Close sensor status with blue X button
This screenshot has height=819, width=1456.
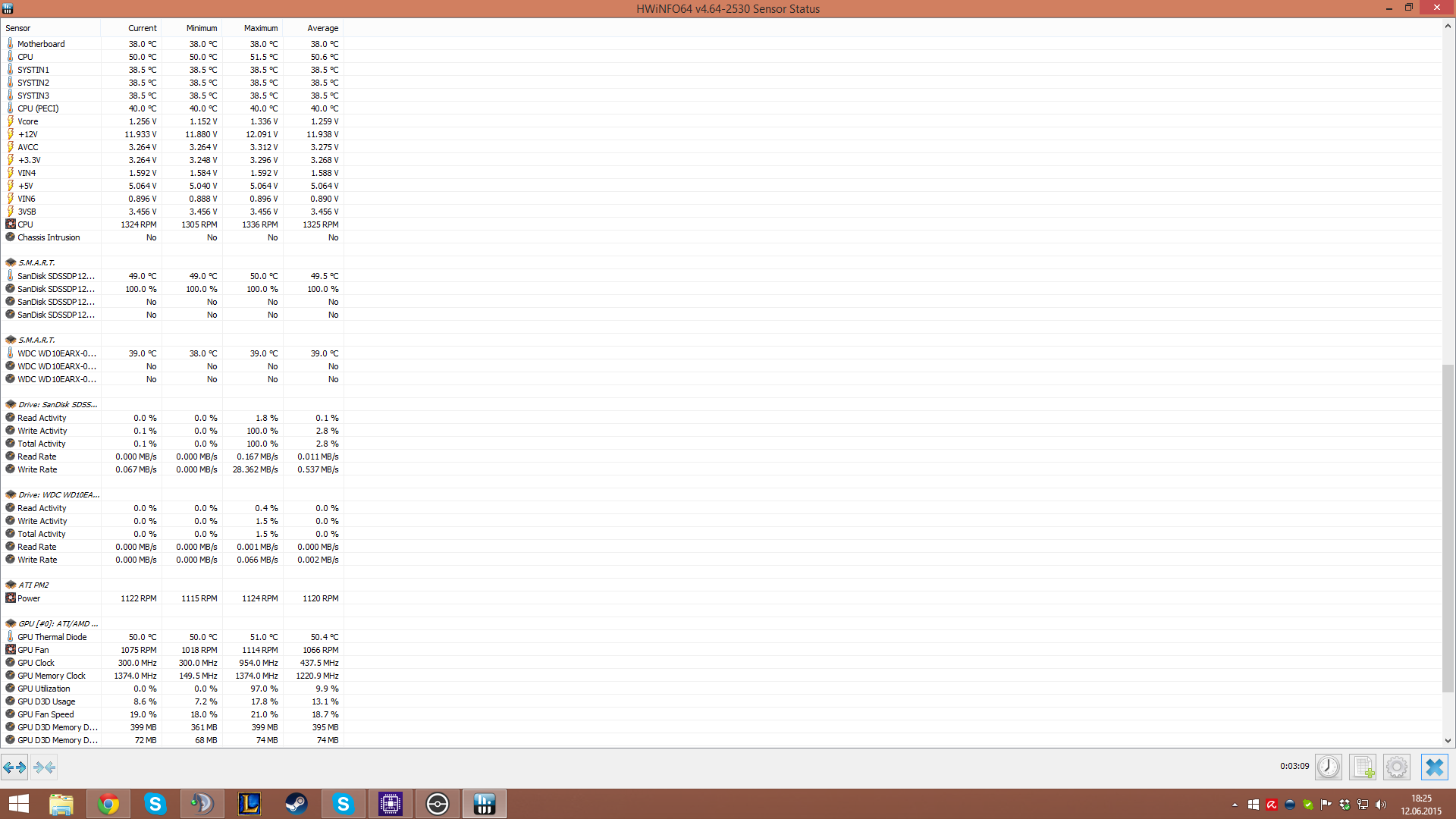point(1434,767)
